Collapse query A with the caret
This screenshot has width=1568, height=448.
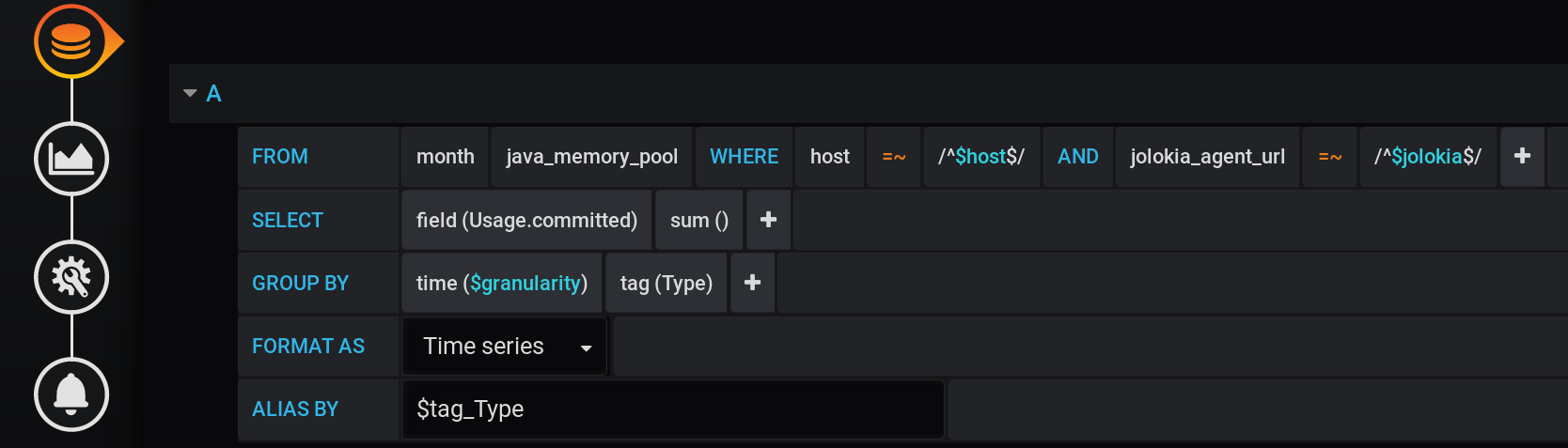(x=190, y=93)
